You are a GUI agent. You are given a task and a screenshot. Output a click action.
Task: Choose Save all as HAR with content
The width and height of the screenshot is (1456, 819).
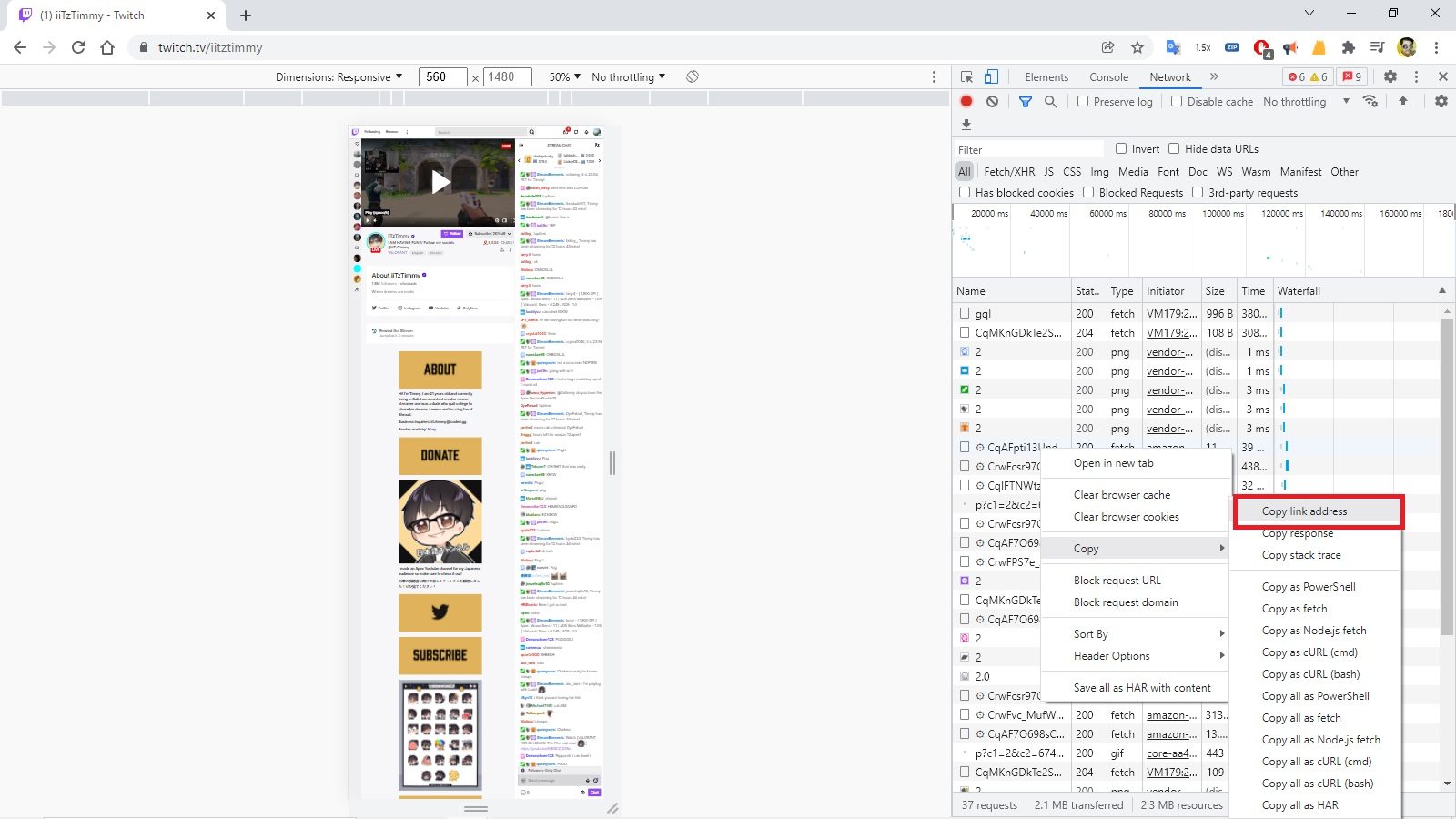[1142, 688]
